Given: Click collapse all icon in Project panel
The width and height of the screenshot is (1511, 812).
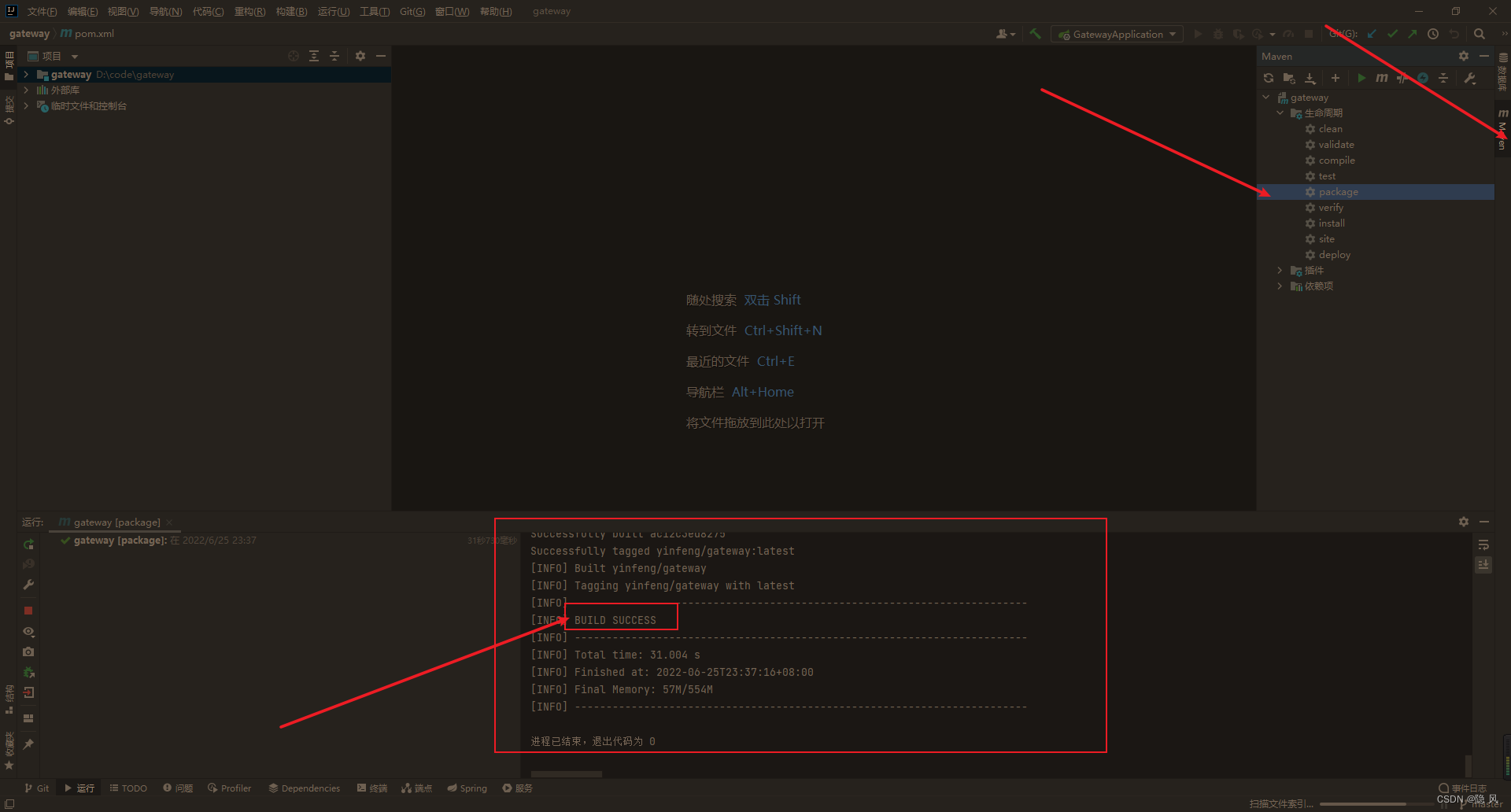Looking at the screenshot, I should click(x=334, y=56).
